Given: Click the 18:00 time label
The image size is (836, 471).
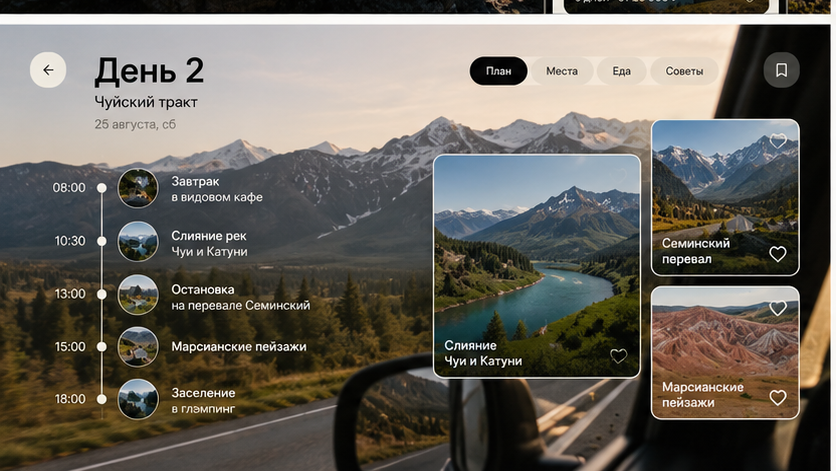Looking at the screenshot, I should point(70,399).
